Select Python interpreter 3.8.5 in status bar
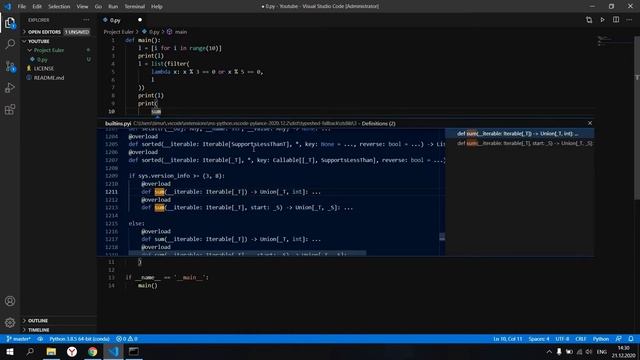The width and height of the screenshot is (640, 360). [80, 339]
